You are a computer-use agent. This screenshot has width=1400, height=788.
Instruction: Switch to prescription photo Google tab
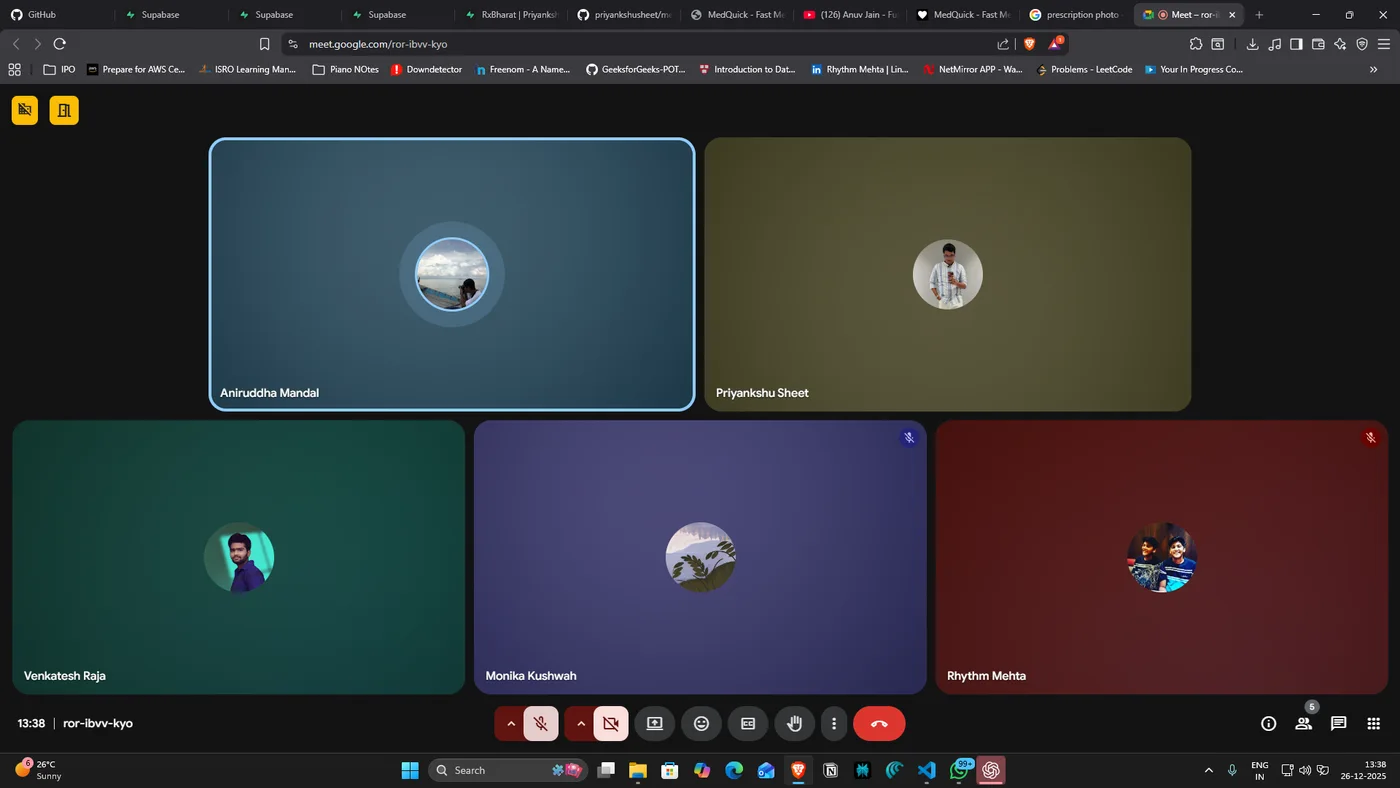1075,15
